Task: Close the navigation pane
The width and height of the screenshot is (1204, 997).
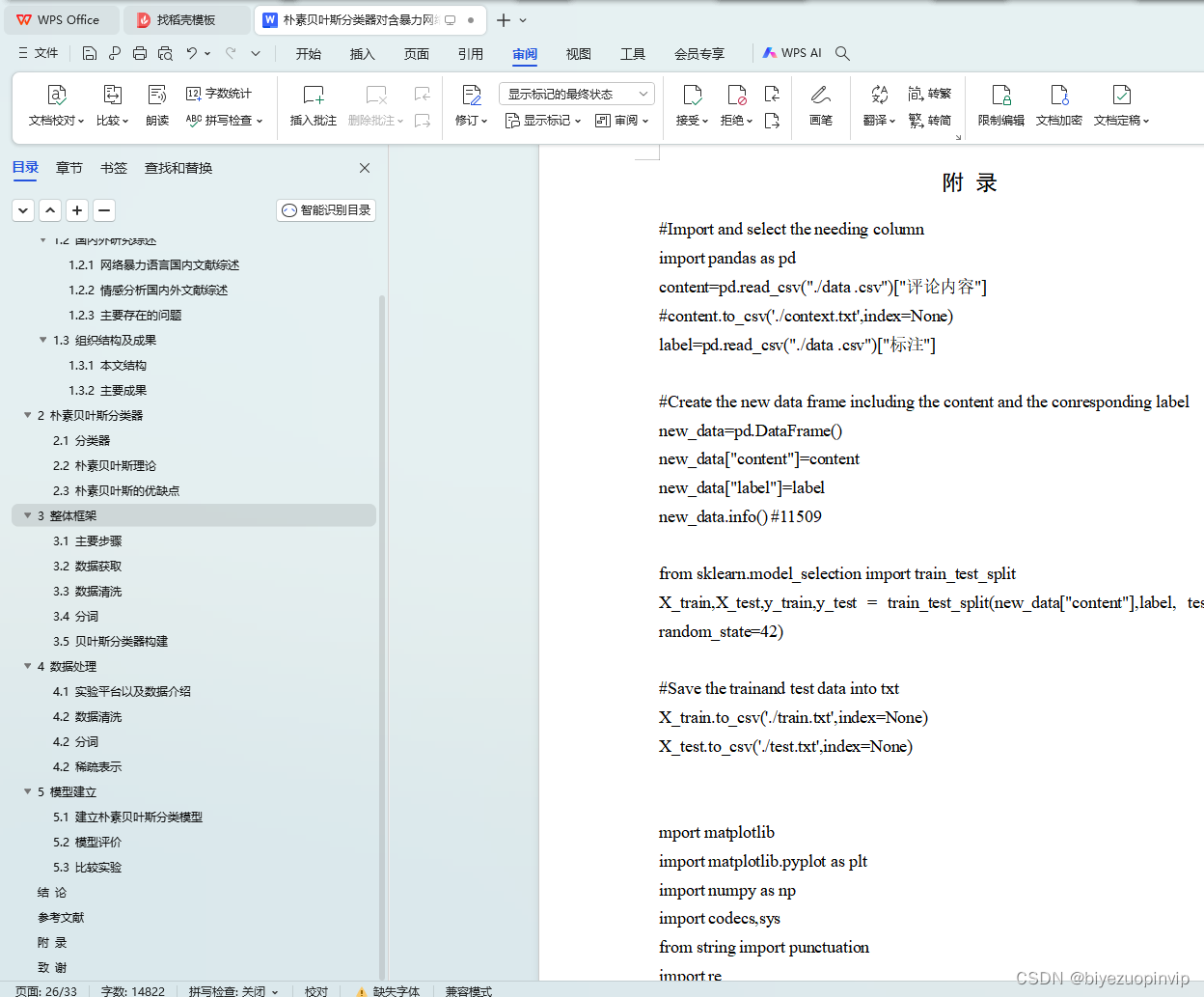Action: click(x=365, y=168)
